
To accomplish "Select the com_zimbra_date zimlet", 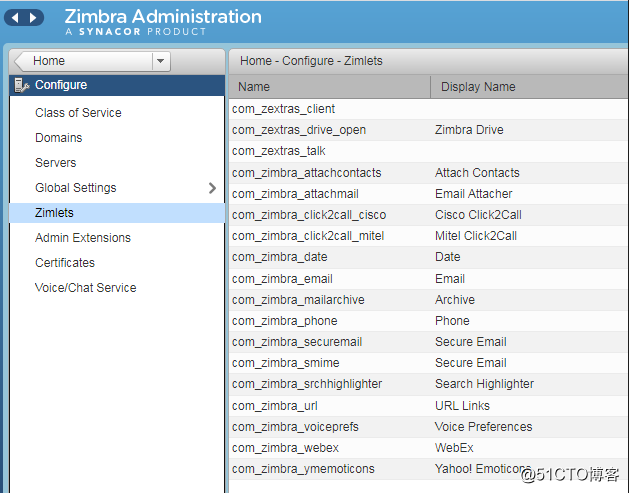I will 280,257.
